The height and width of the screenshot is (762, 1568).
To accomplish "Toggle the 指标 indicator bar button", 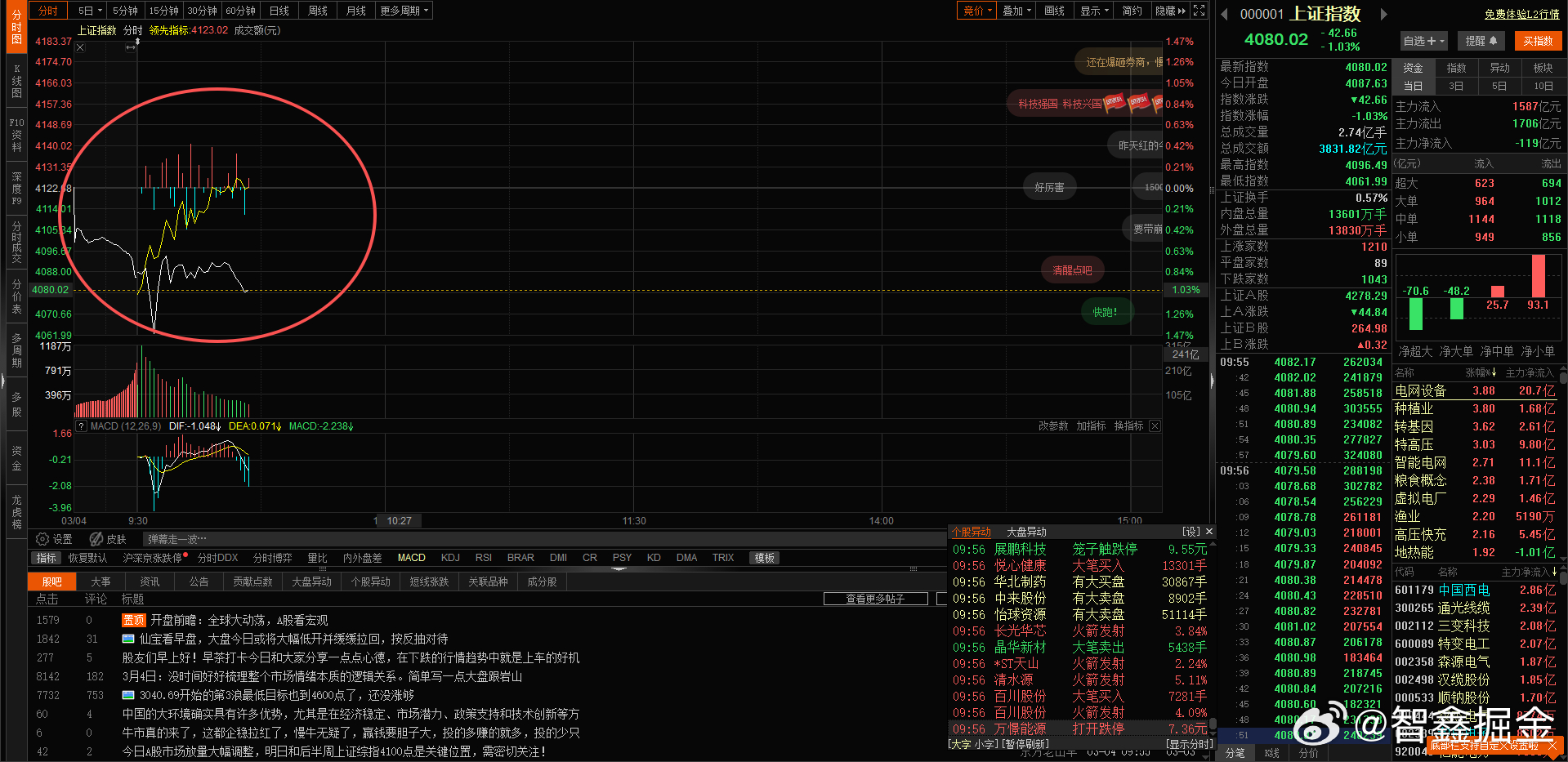I will [46, 558].
